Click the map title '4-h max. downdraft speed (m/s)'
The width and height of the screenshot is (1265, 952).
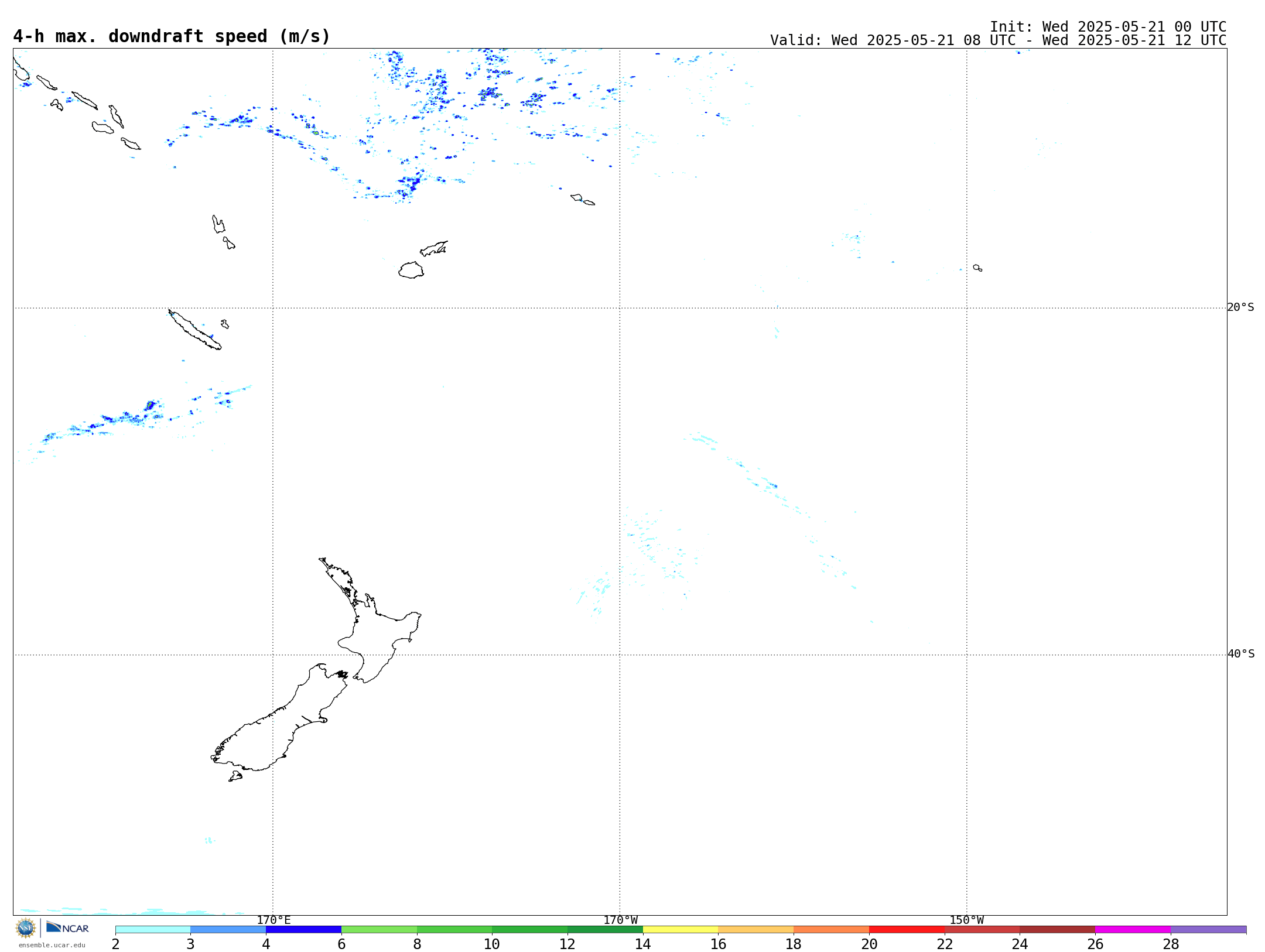pyautogui.click(x=172, y=36)
